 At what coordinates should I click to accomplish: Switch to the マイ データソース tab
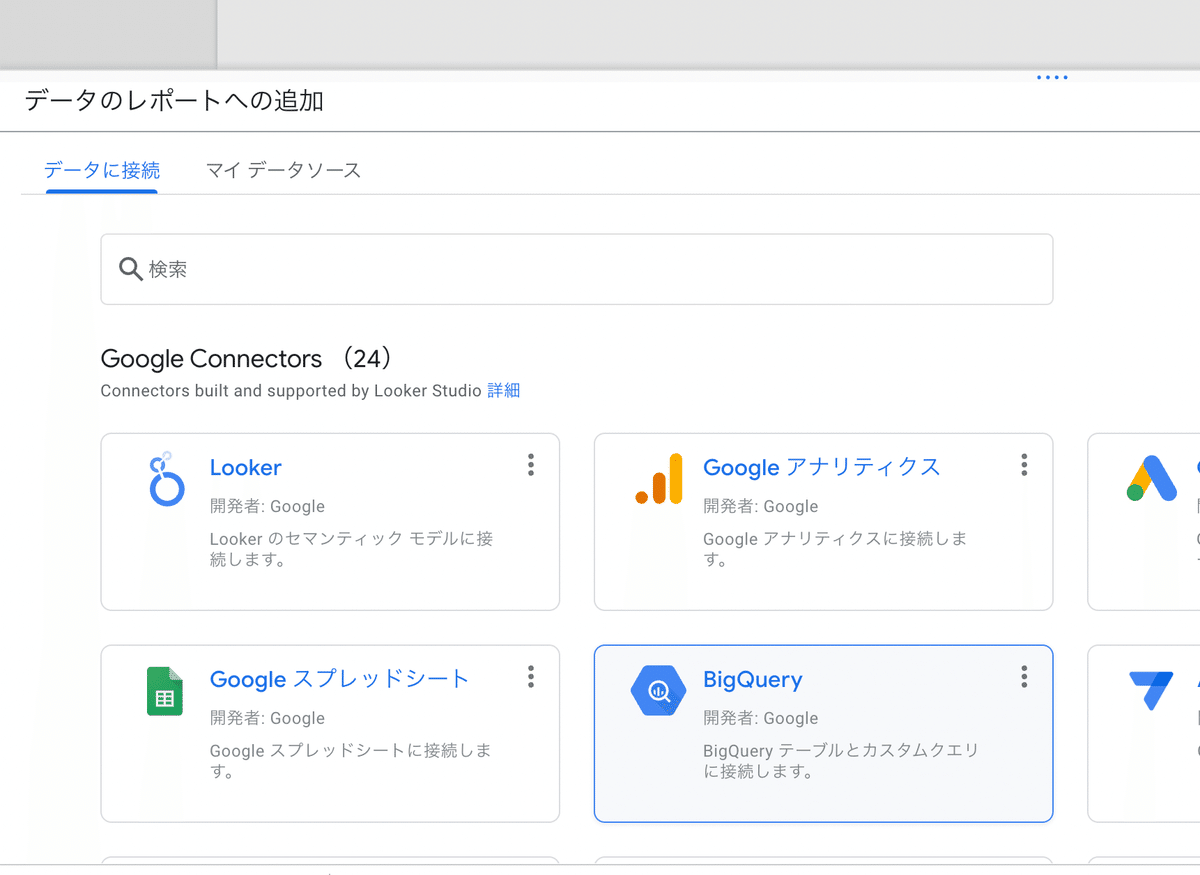click(x=283, y=170)
